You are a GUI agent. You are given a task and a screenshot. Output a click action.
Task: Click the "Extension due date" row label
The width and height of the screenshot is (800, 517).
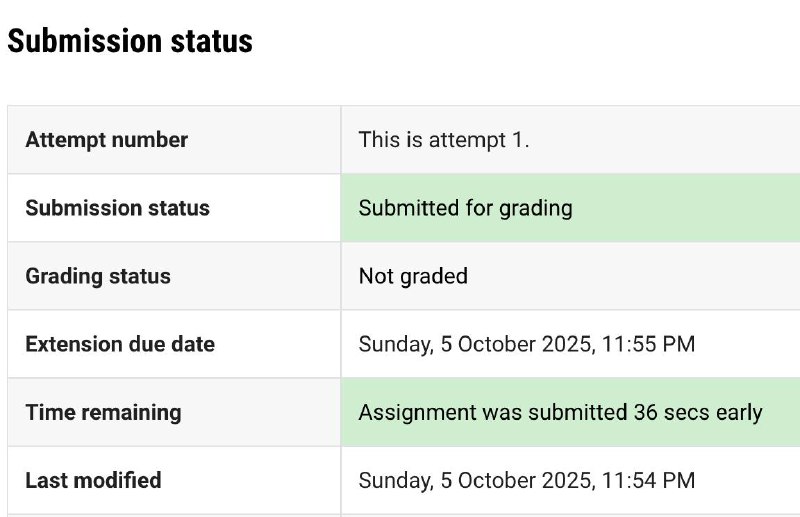120,344
